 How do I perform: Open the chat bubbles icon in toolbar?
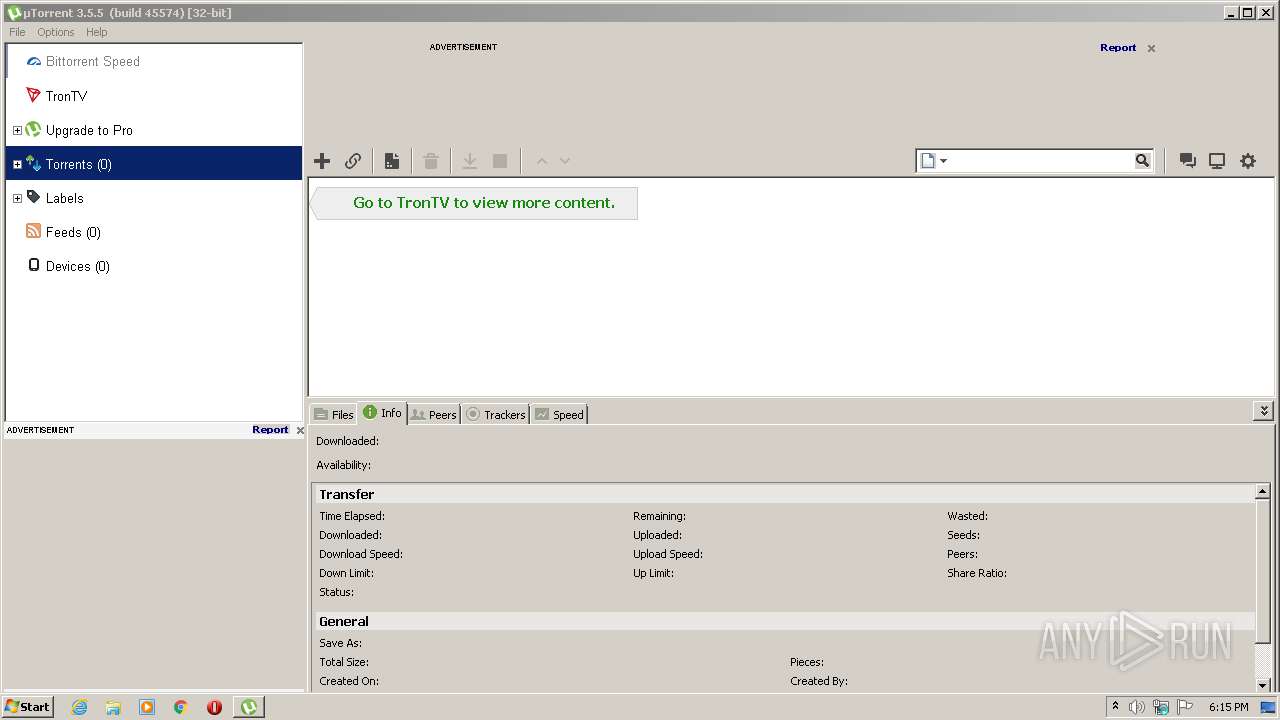(1187, 161)
